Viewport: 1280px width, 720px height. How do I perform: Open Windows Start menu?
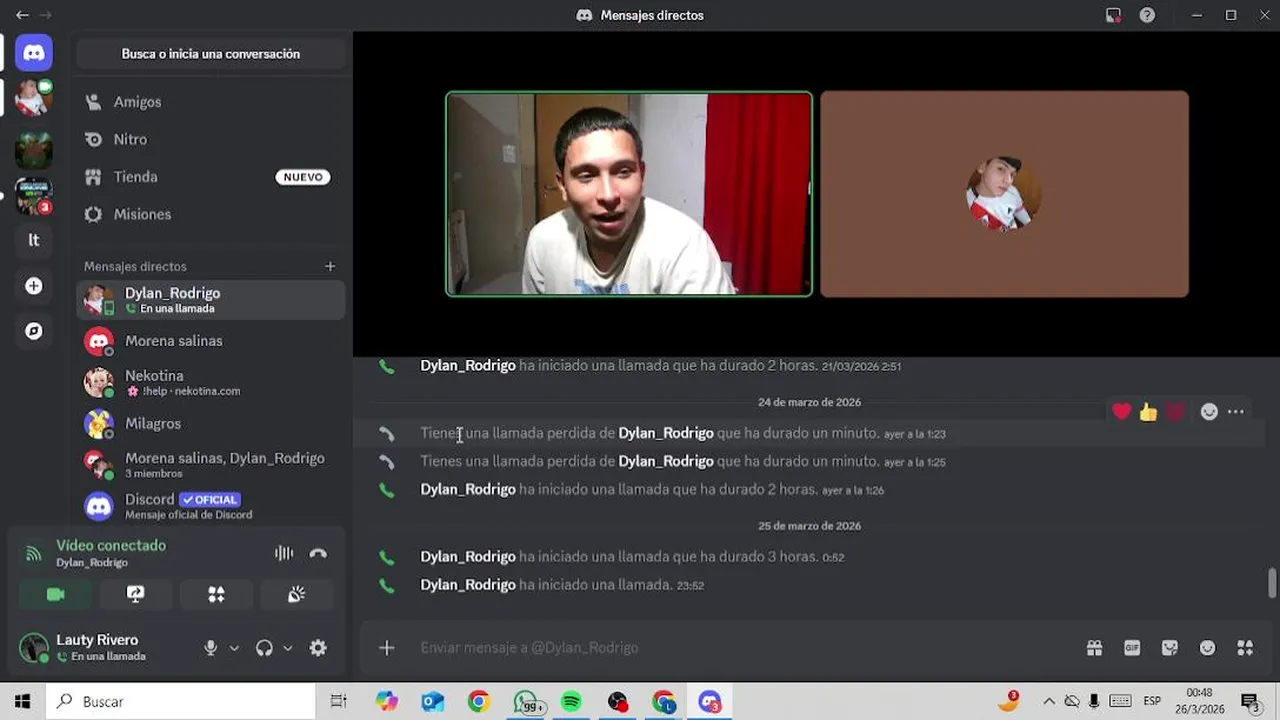(x=22, y=702)
